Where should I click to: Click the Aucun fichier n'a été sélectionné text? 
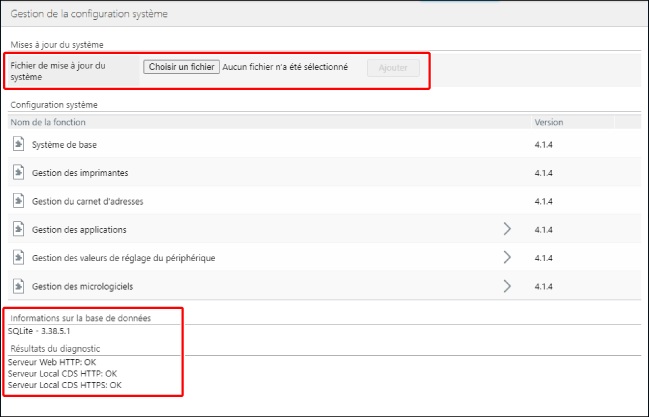click(285, 68)
